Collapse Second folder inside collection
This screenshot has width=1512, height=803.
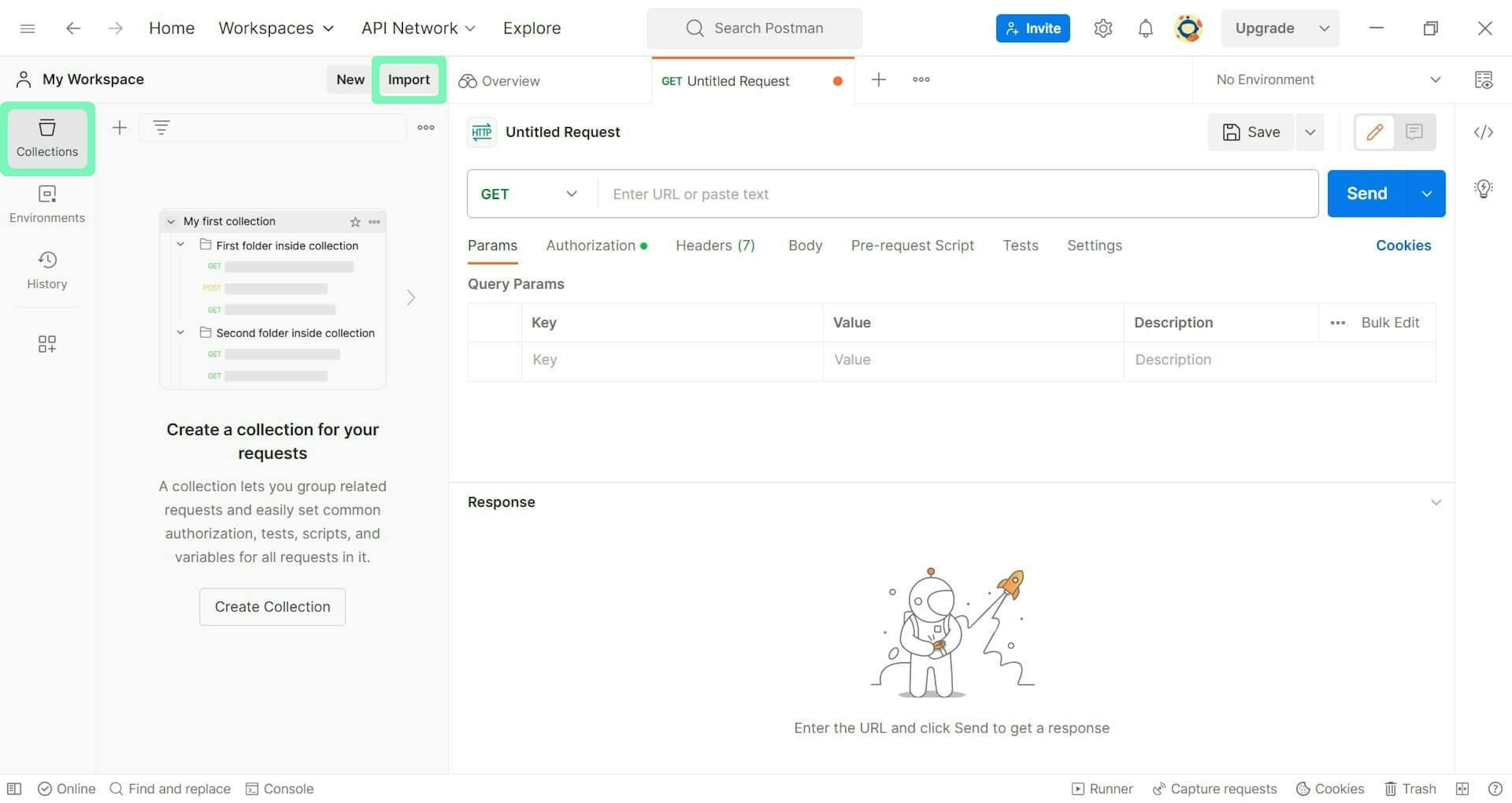coord(181,332)
